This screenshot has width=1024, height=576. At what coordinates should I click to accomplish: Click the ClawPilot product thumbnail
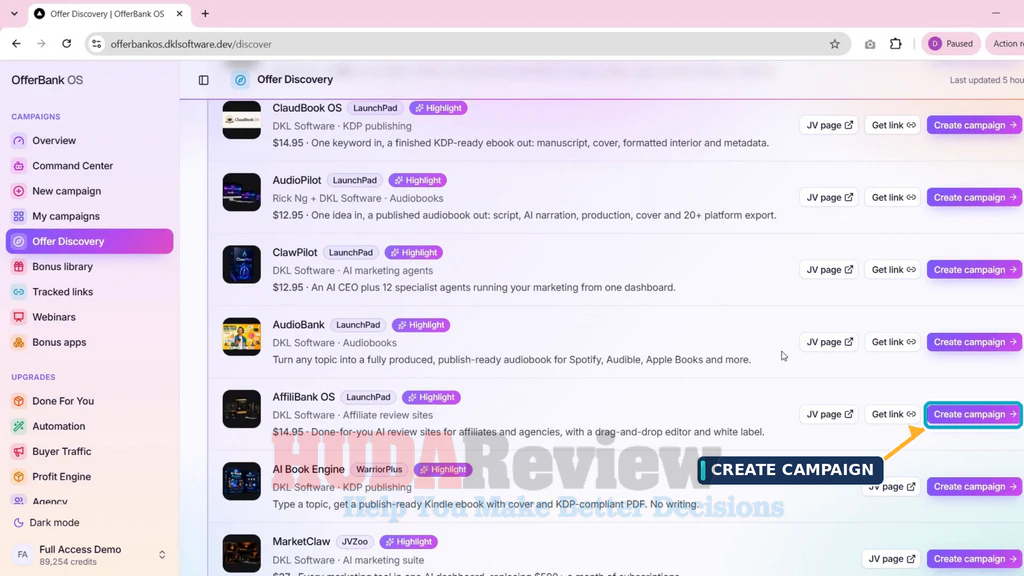[242, 264]
